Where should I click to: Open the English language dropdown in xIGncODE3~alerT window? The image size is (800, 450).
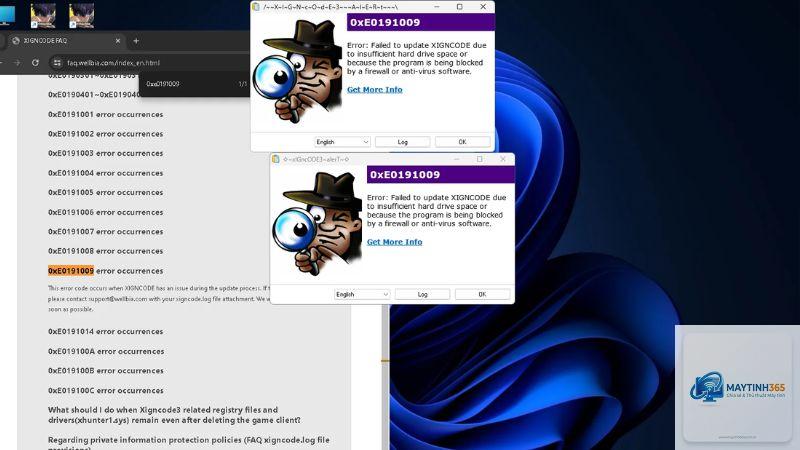(x=362, y=294)
